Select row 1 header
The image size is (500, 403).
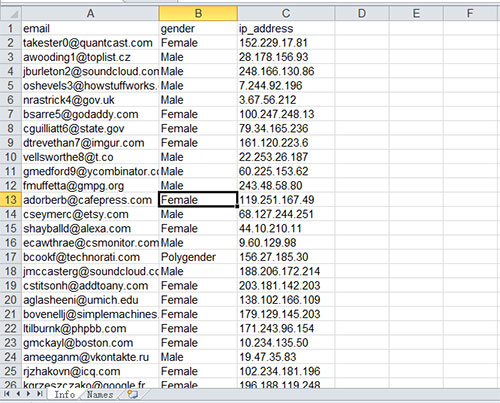tap(11, 28)
